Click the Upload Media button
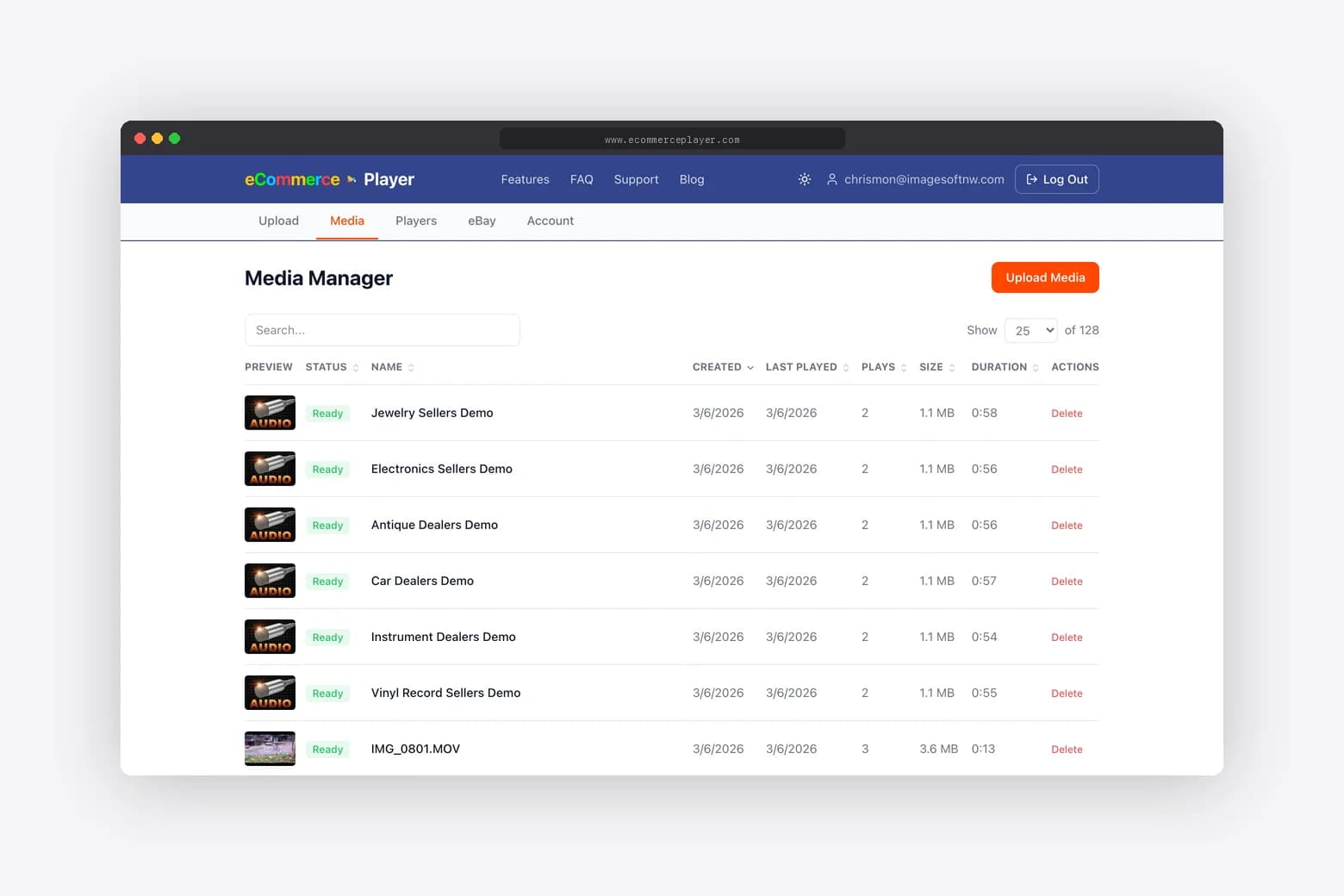Screen dimensions: 1344x896 [x=1045, y=277]
